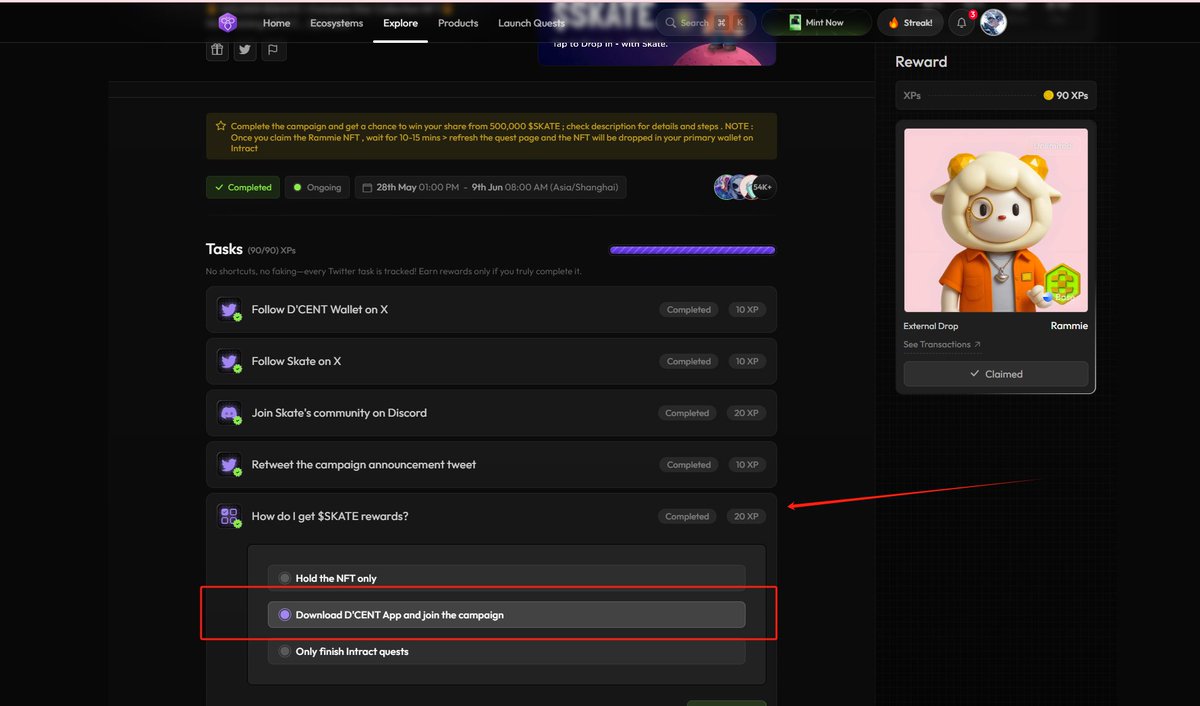Screen dimensions: 1200x706
Task: Click the magnifier icon in the search box
Action: coord(669,23)
